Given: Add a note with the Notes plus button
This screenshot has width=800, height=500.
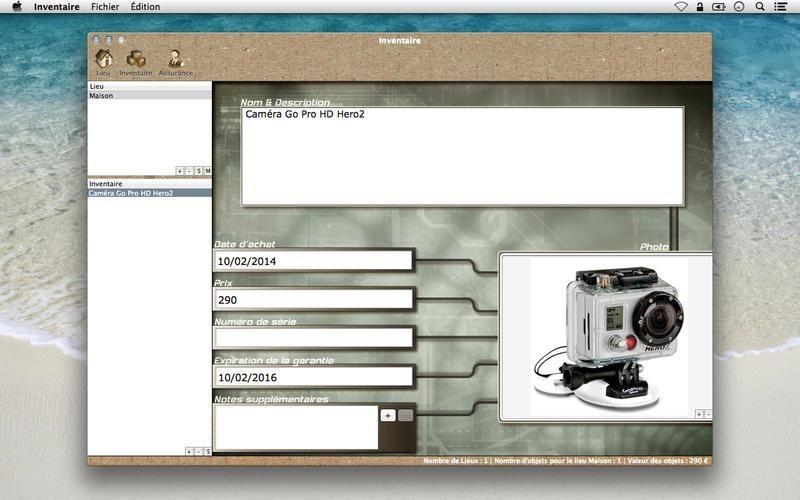Looking at the screenshot, I should tap(388, 415).
